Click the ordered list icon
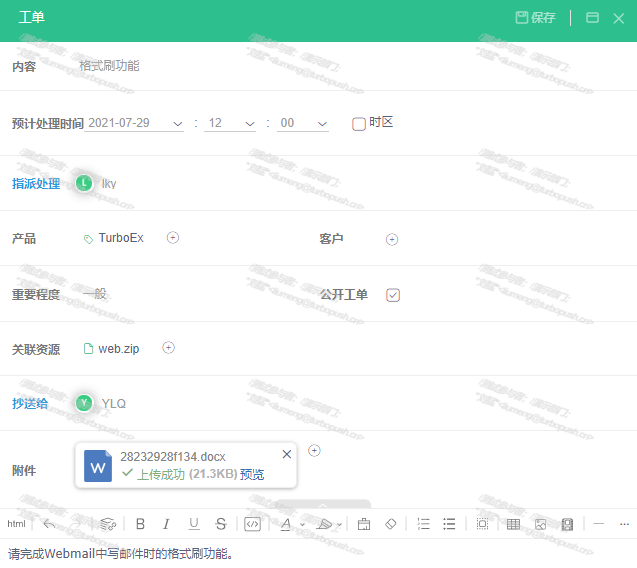Viewport: 637px width, 568px height. click(x=423, y=524)
